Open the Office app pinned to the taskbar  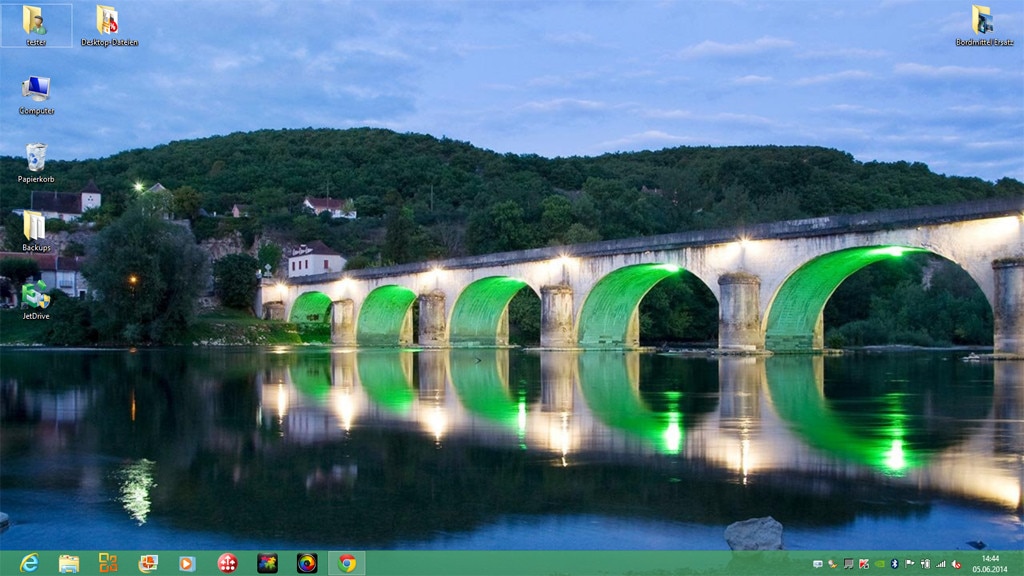tap(107, 560)
